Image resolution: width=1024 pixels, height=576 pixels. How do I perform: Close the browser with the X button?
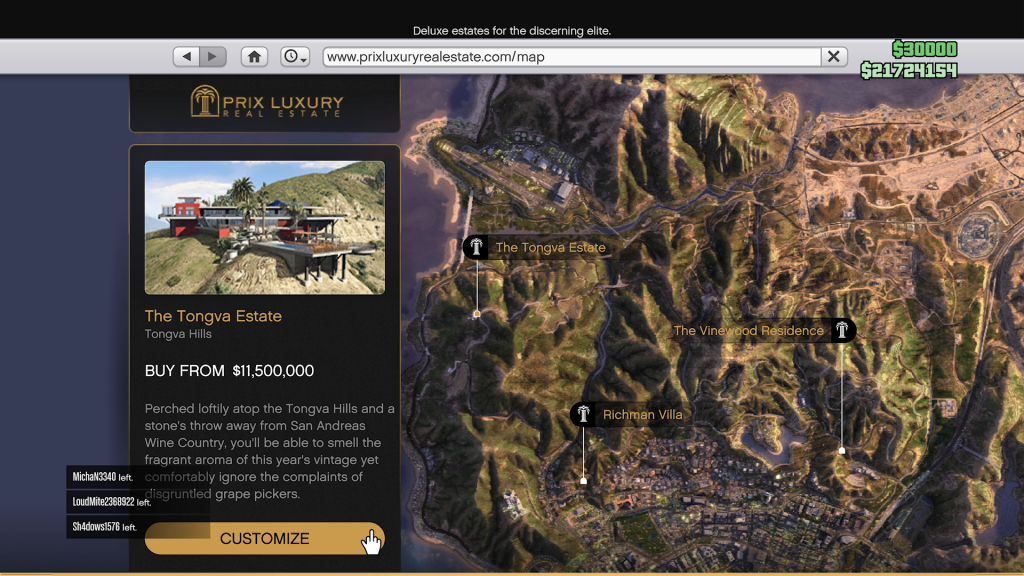834,57
